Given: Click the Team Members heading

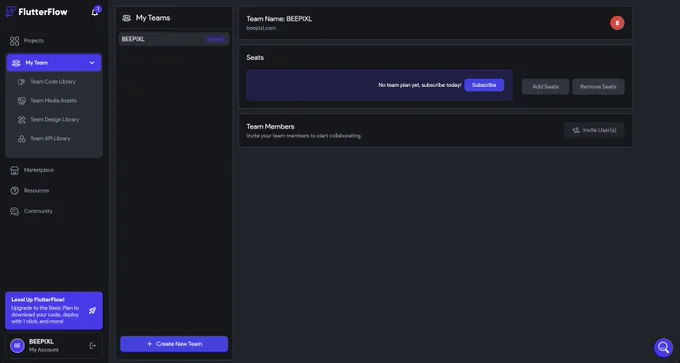Looking at the screenshot, I should click(270, 127).
